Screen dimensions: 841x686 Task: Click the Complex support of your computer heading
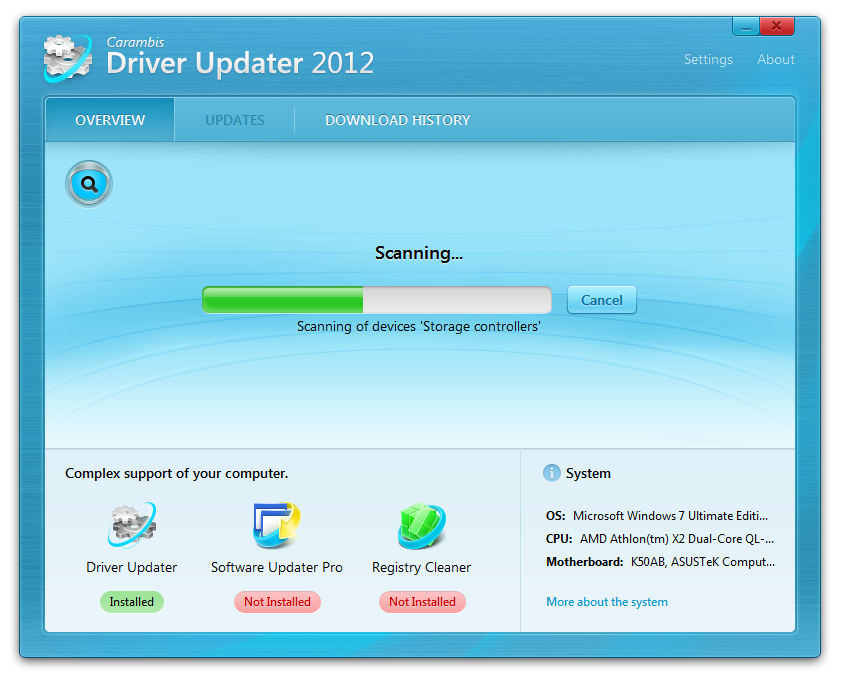pyautogui.click(x=176, y=473)
